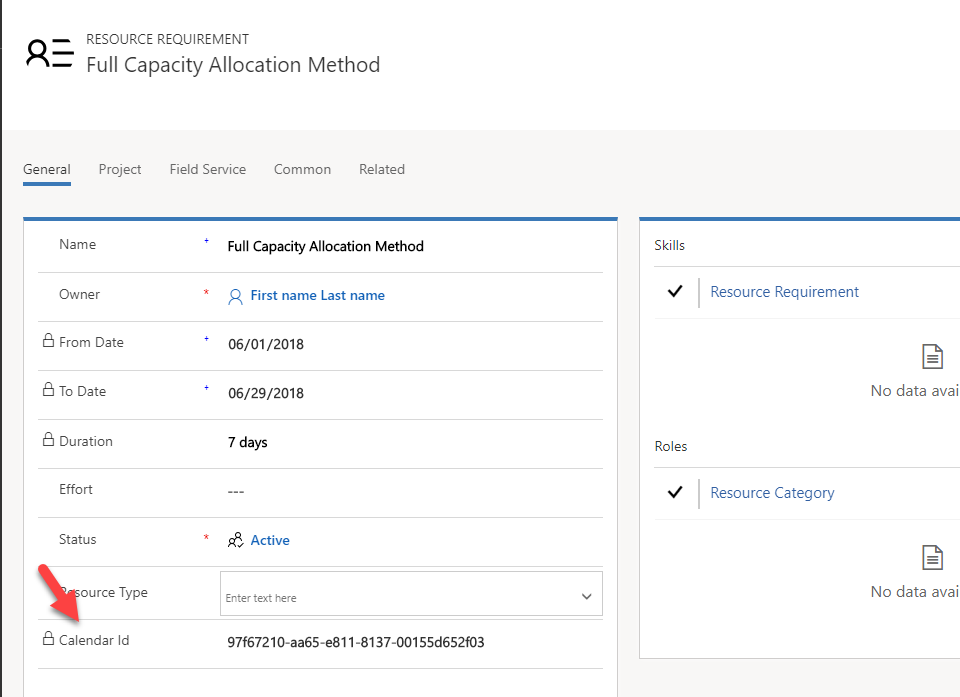Click the Name field label

78,244
